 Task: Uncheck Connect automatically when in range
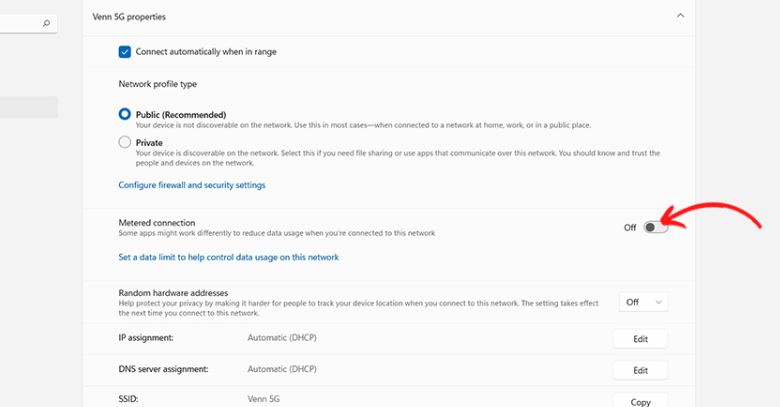124,52
